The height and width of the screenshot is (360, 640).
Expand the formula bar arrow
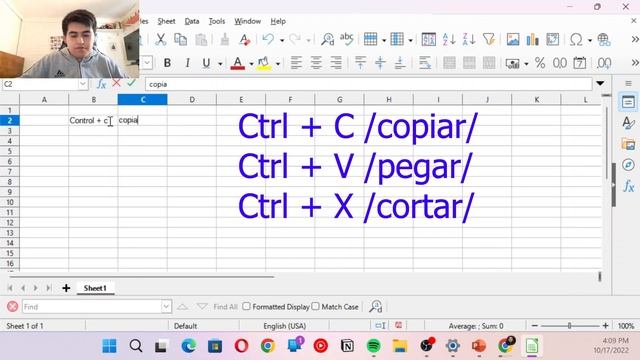click(600, 83)
